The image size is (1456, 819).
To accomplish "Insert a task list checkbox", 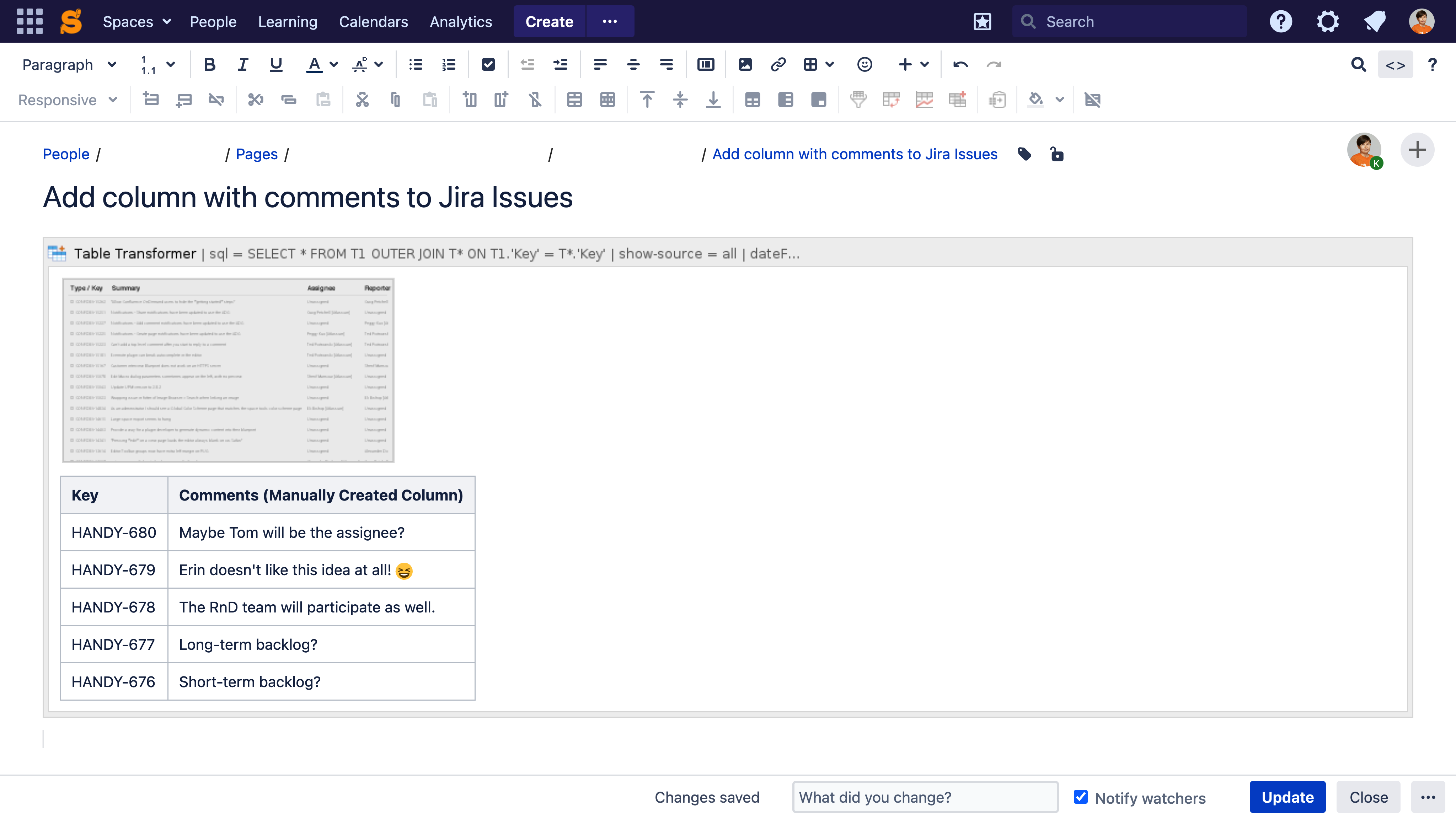I will [x=488, y=64].
